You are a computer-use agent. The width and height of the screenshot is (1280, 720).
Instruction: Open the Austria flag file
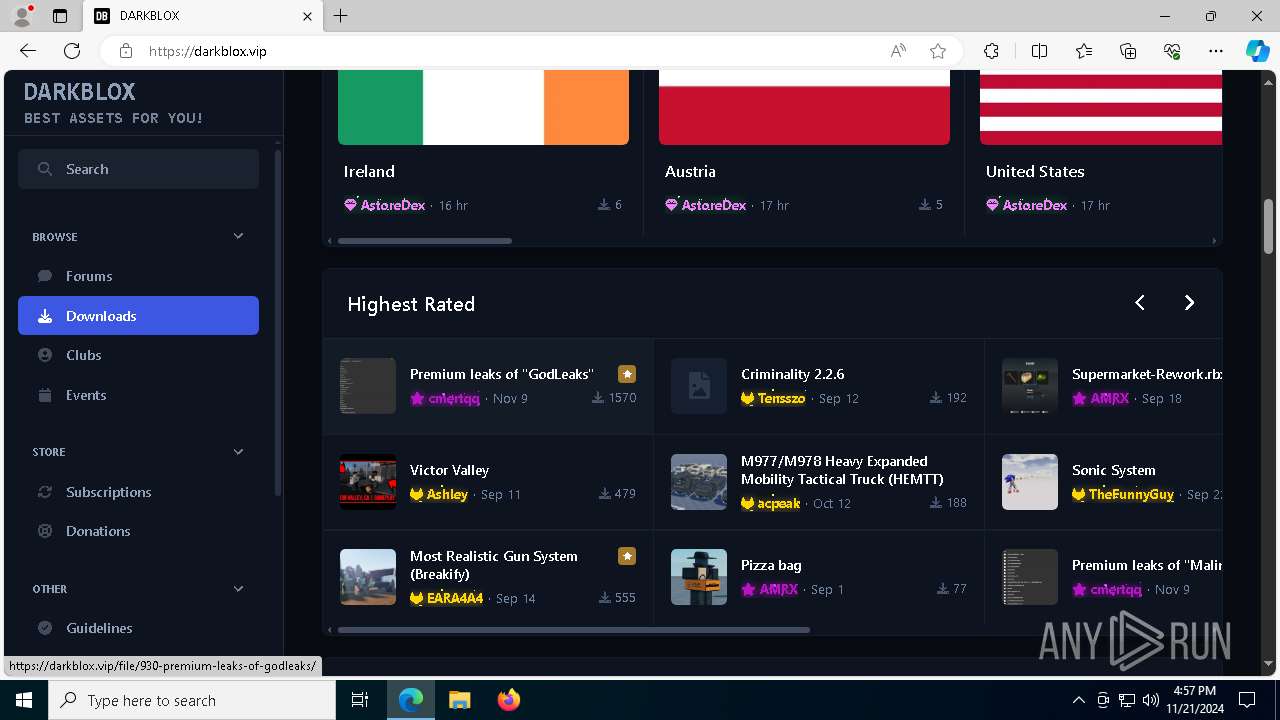pos(690,172)
